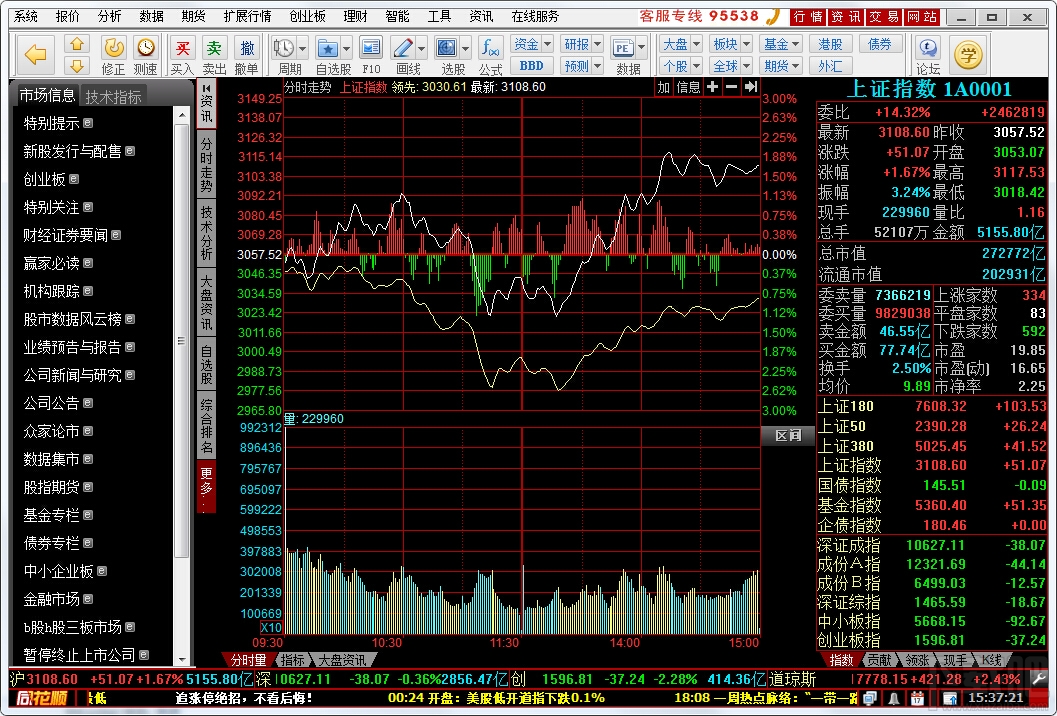The image size is (1057, 716).
Task: Open the 大盘 dropdown
Action: (681, 44)
